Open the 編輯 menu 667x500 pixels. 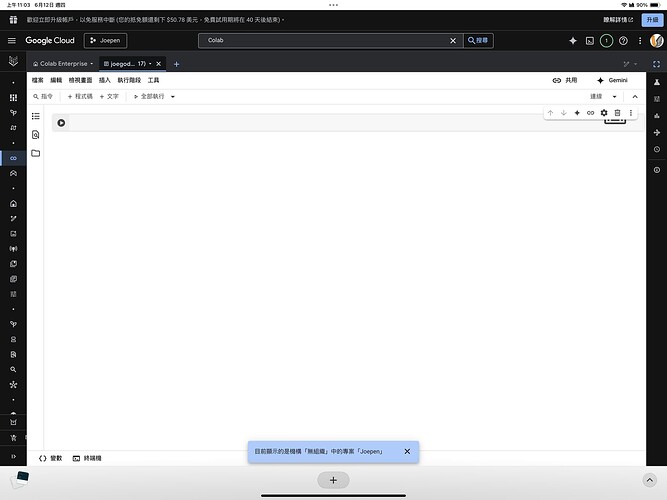56,80
